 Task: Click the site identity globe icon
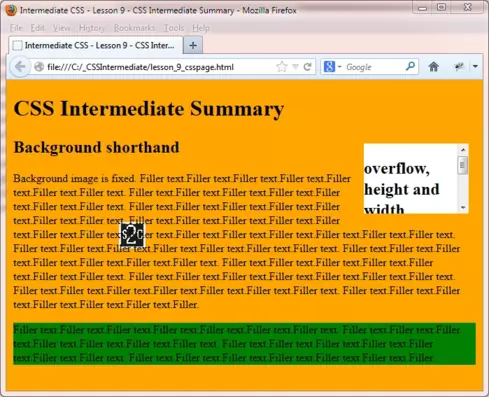39,67
